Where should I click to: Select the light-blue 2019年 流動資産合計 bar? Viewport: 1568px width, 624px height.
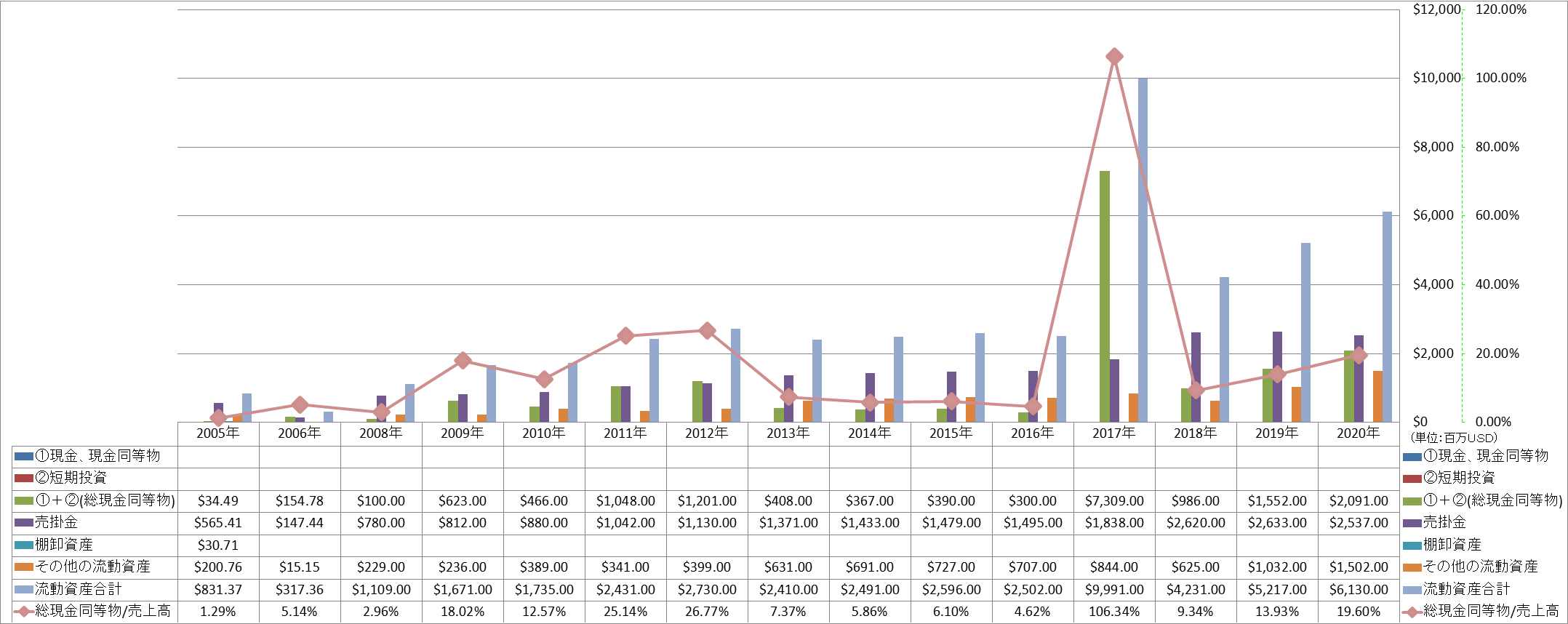tap(1305, 332)
